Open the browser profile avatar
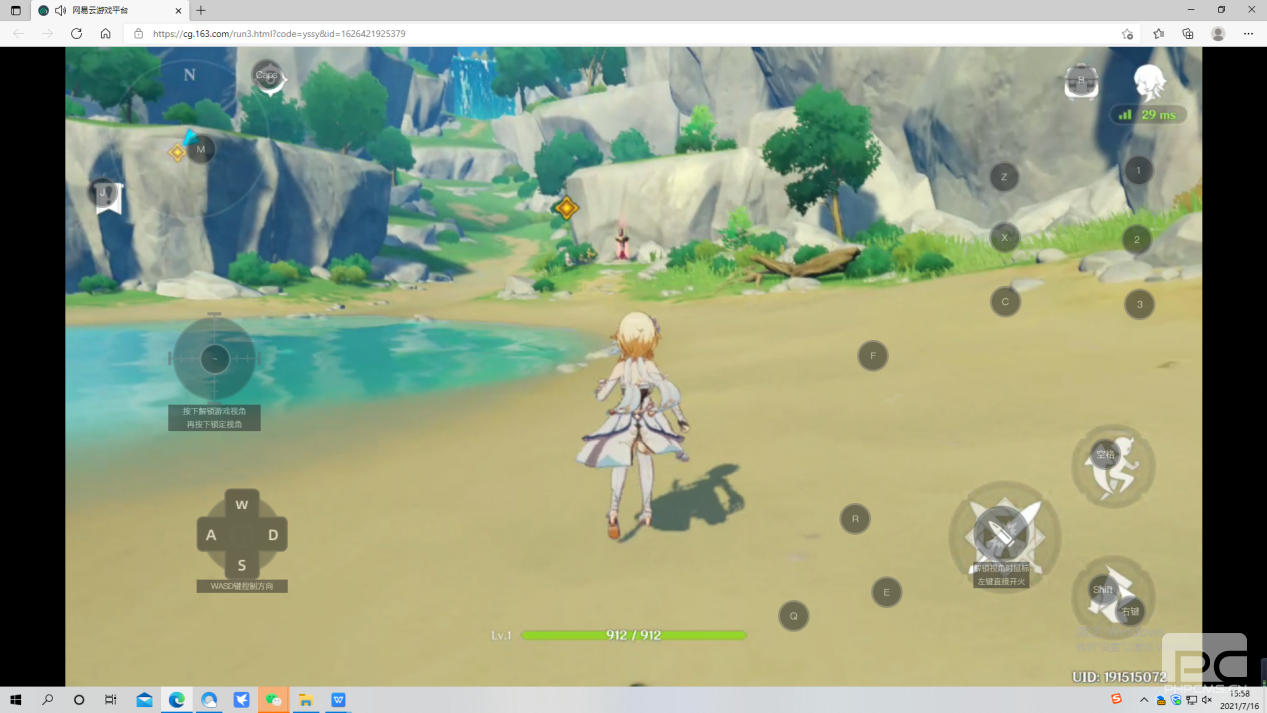The width and height of the screenshot is (1267, 713). 1218,34
